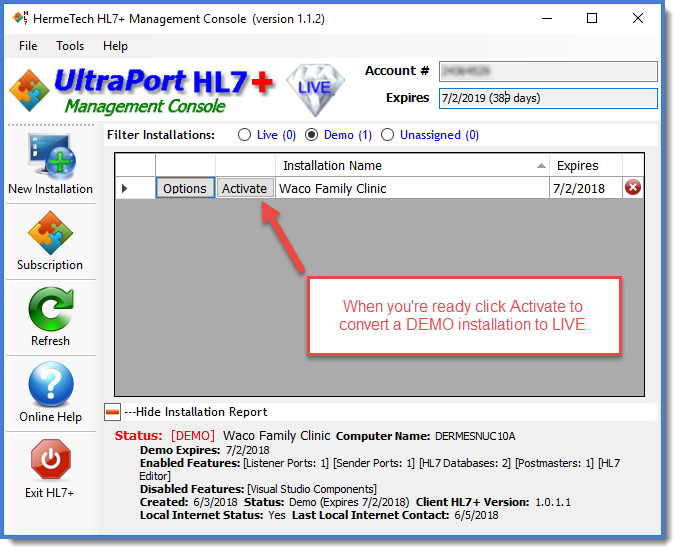This screenshot has width=680, height=554.
Task: Select the Unassigned (0) filter radio button
Action: point(387,135)
